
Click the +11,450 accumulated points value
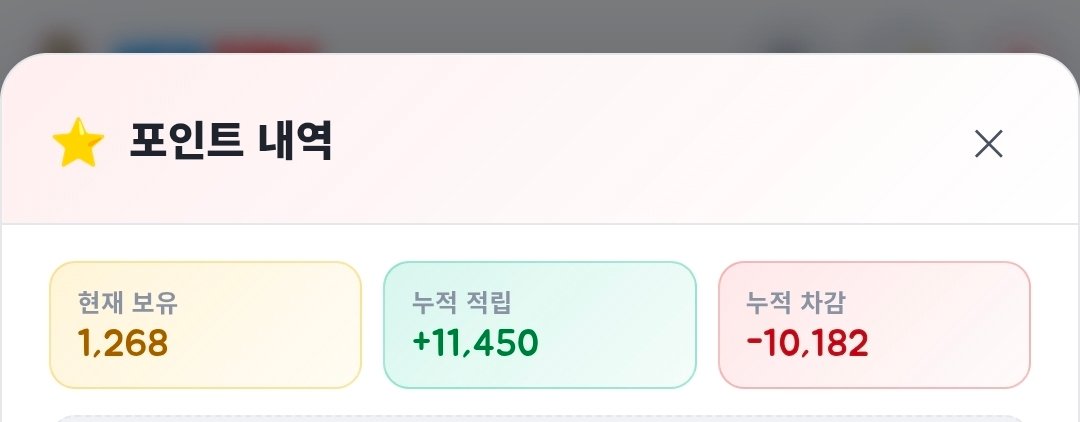[x=475, y=343]
